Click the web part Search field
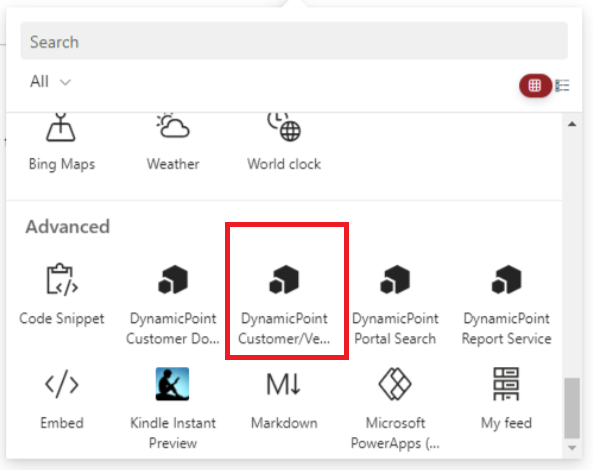The image size is (593, 470). (x=294, y=41)
